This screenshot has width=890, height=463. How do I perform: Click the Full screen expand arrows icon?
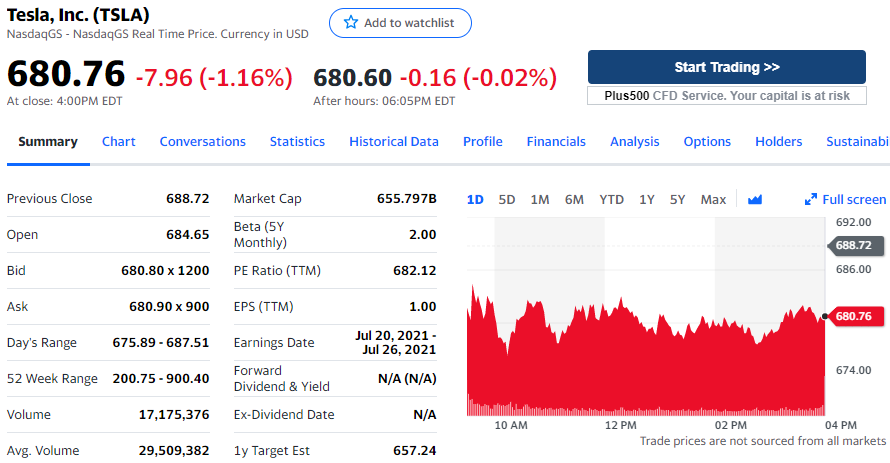(811, 199)
